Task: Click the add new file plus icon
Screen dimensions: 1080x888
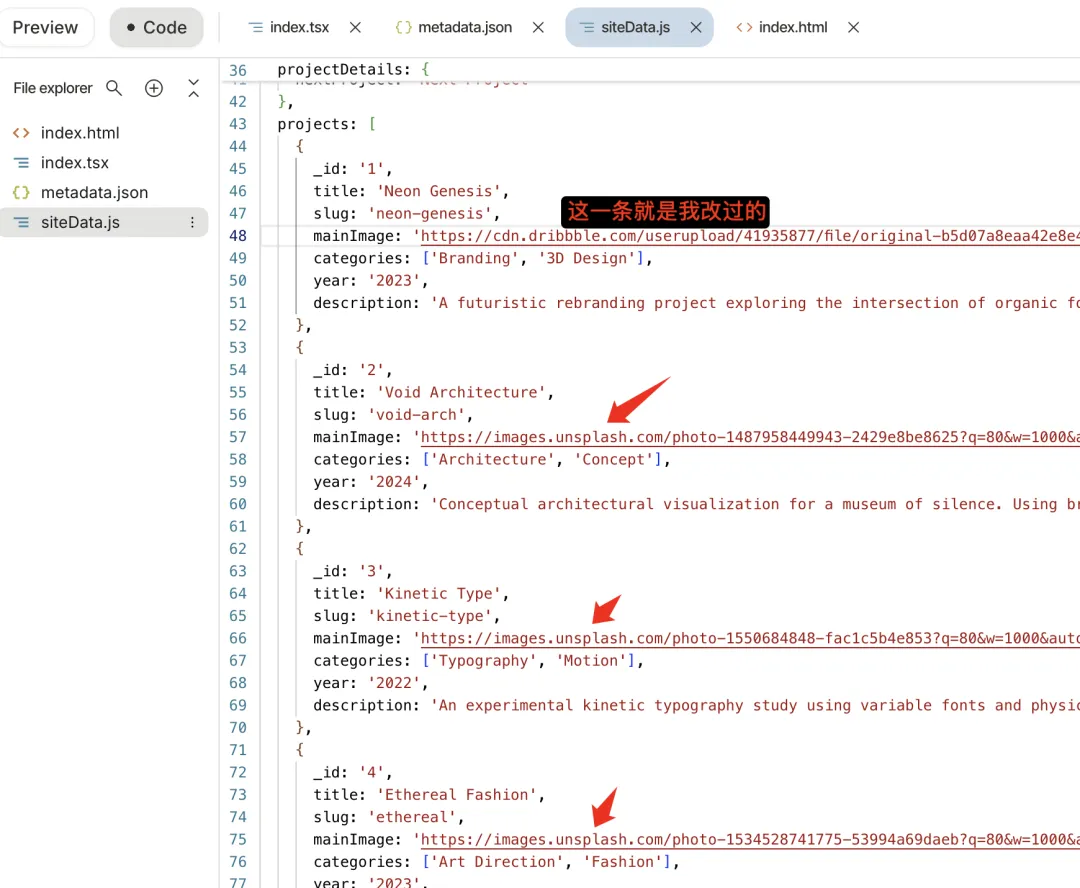Action: click(154, 88)
